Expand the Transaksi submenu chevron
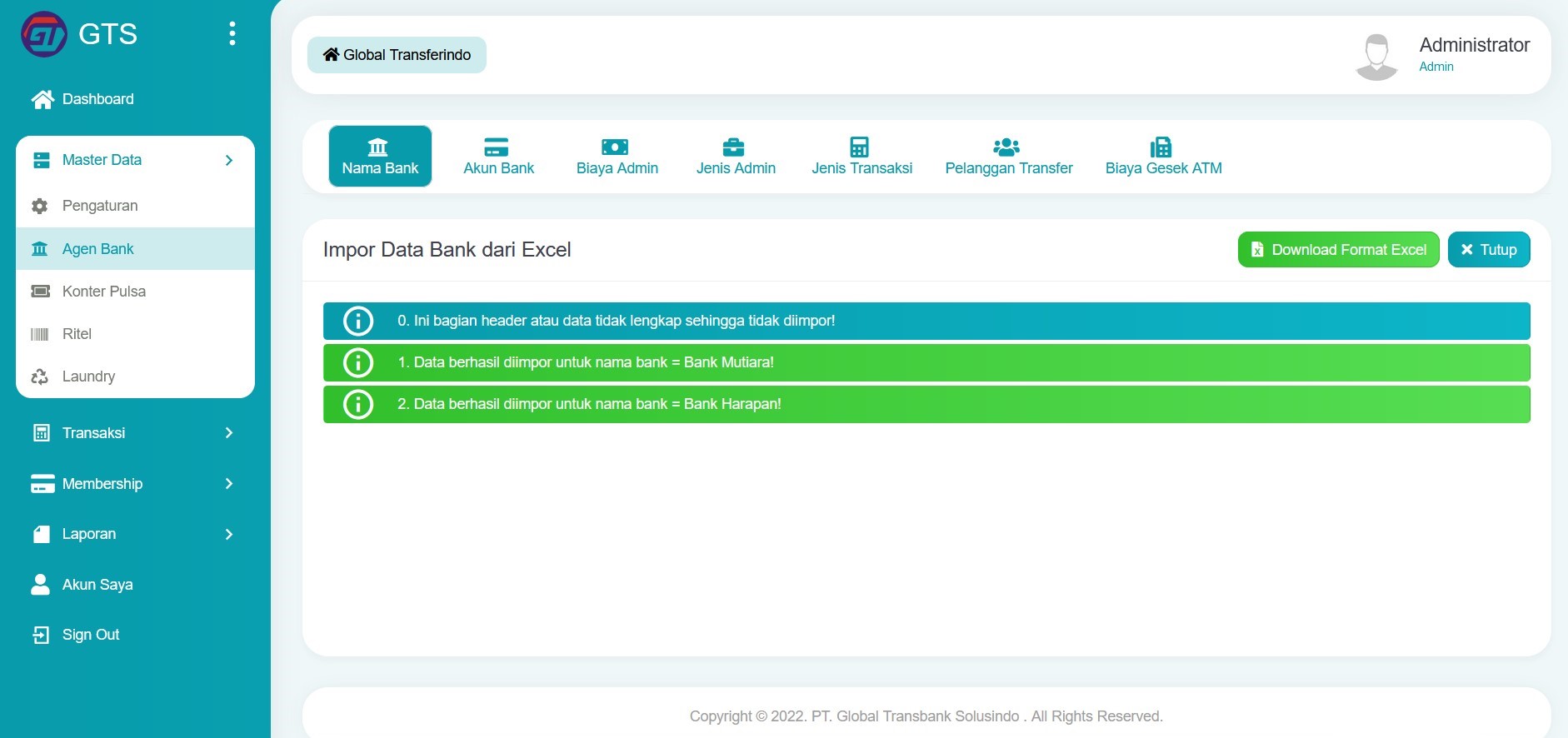This screenshot has height=738, width=1568. click(x=229, y=433)
